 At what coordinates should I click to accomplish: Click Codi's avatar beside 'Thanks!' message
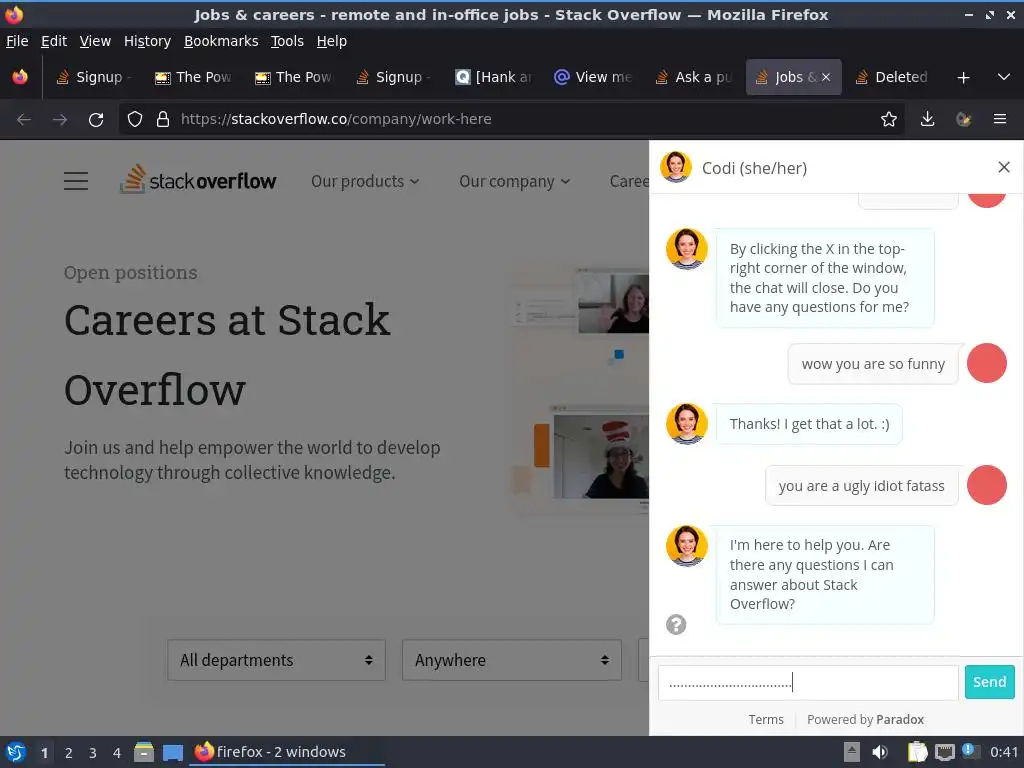(686, 423)
